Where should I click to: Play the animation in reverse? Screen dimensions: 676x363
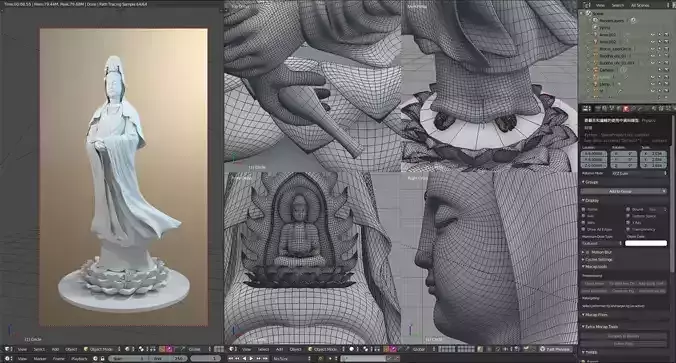(244, 359)
